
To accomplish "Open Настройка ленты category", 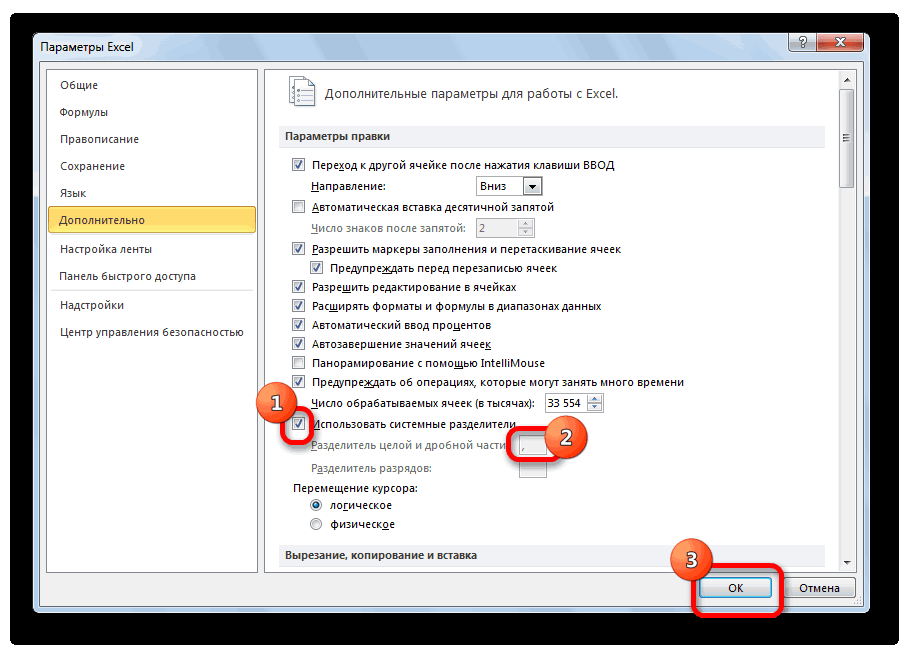I will (x=106, y=249).
